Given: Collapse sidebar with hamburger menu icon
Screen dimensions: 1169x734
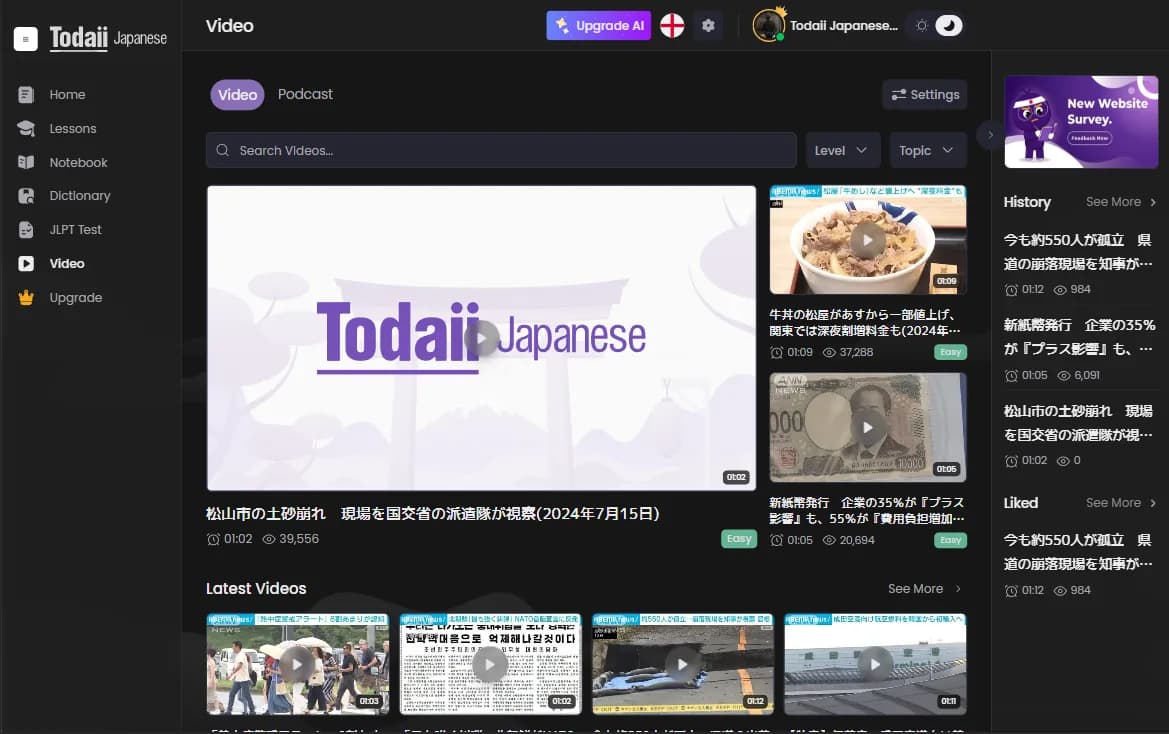Looking at the screenshot, I should (26, 39).
